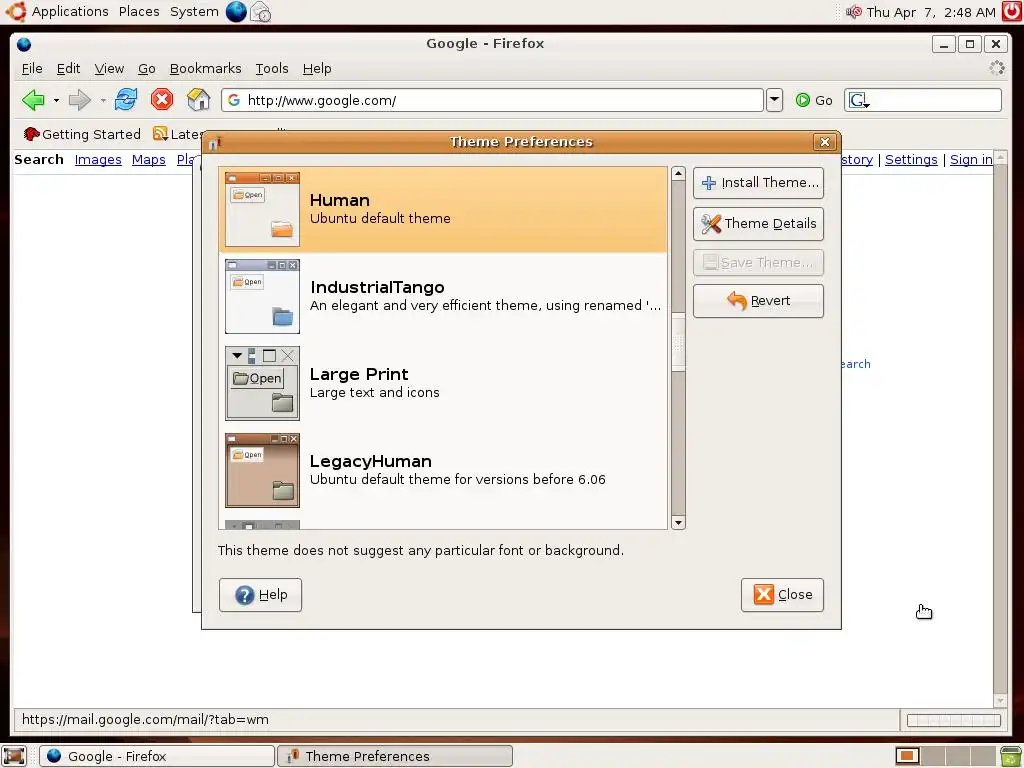Select the Human theme
Image resolution: width=1024 pixels, height=768 pixels.
443,209
